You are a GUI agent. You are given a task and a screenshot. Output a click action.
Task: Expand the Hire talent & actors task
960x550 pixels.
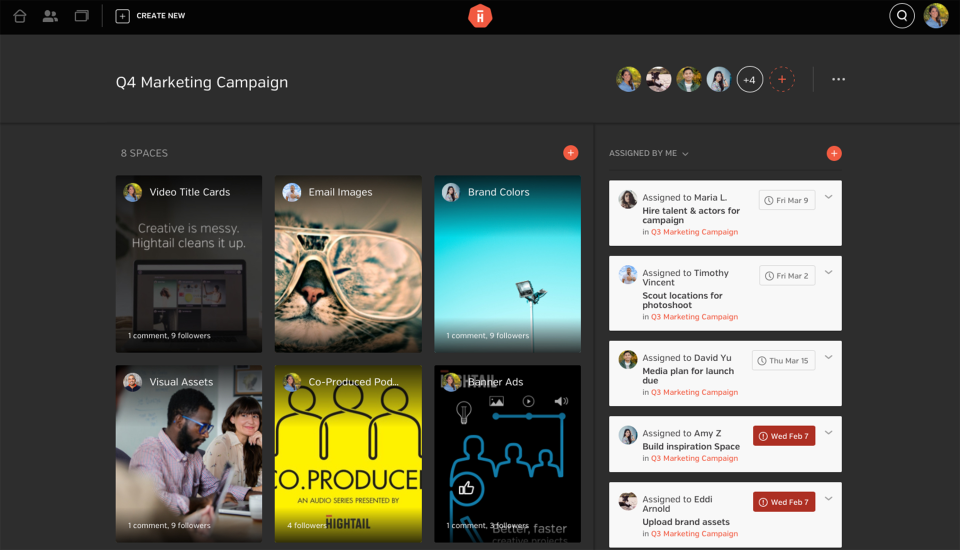(828, 197)
